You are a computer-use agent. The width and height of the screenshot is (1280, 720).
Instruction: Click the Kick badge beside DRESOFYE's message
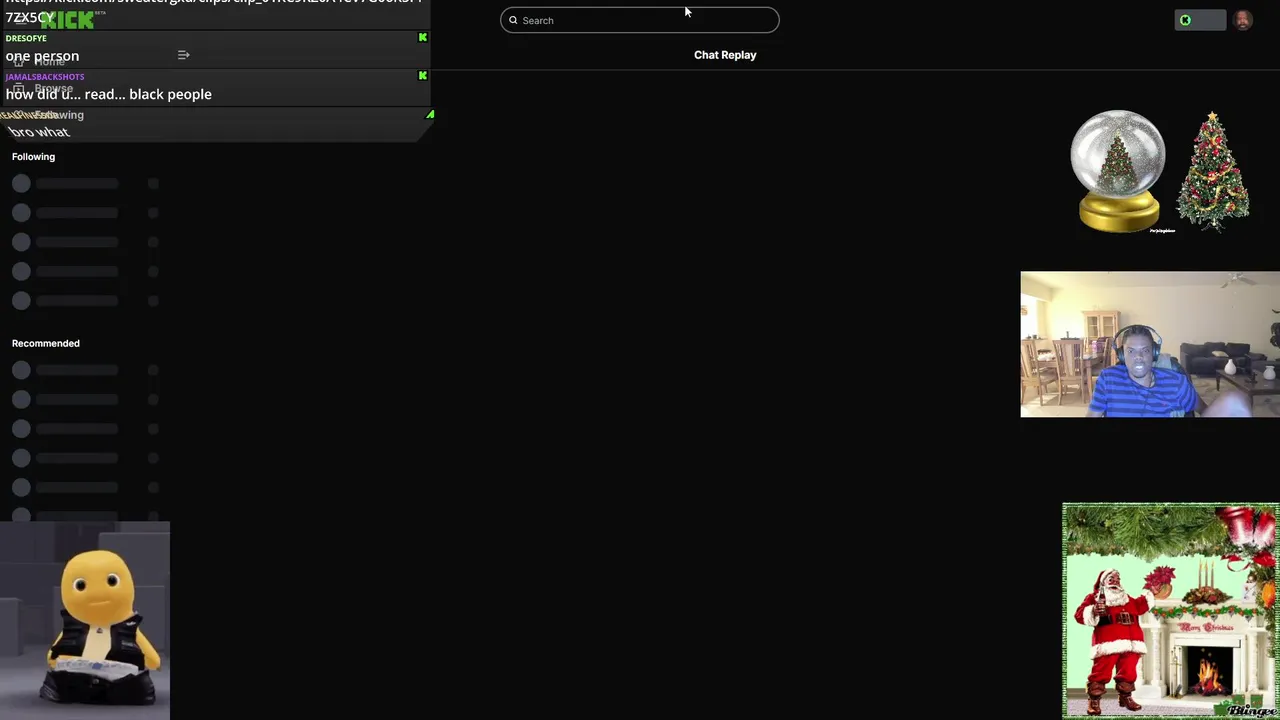(423, 38)
